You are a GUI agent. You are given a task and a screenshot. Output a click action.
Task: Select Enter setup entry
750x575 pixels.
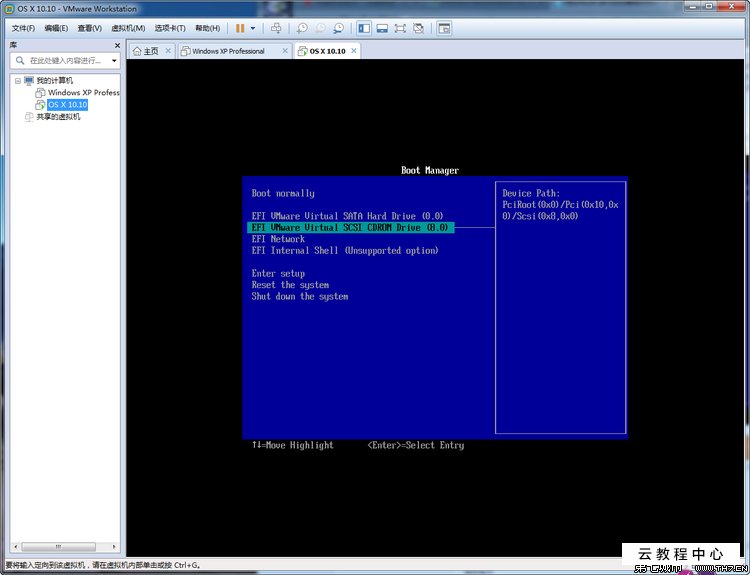tap(278, 274)
